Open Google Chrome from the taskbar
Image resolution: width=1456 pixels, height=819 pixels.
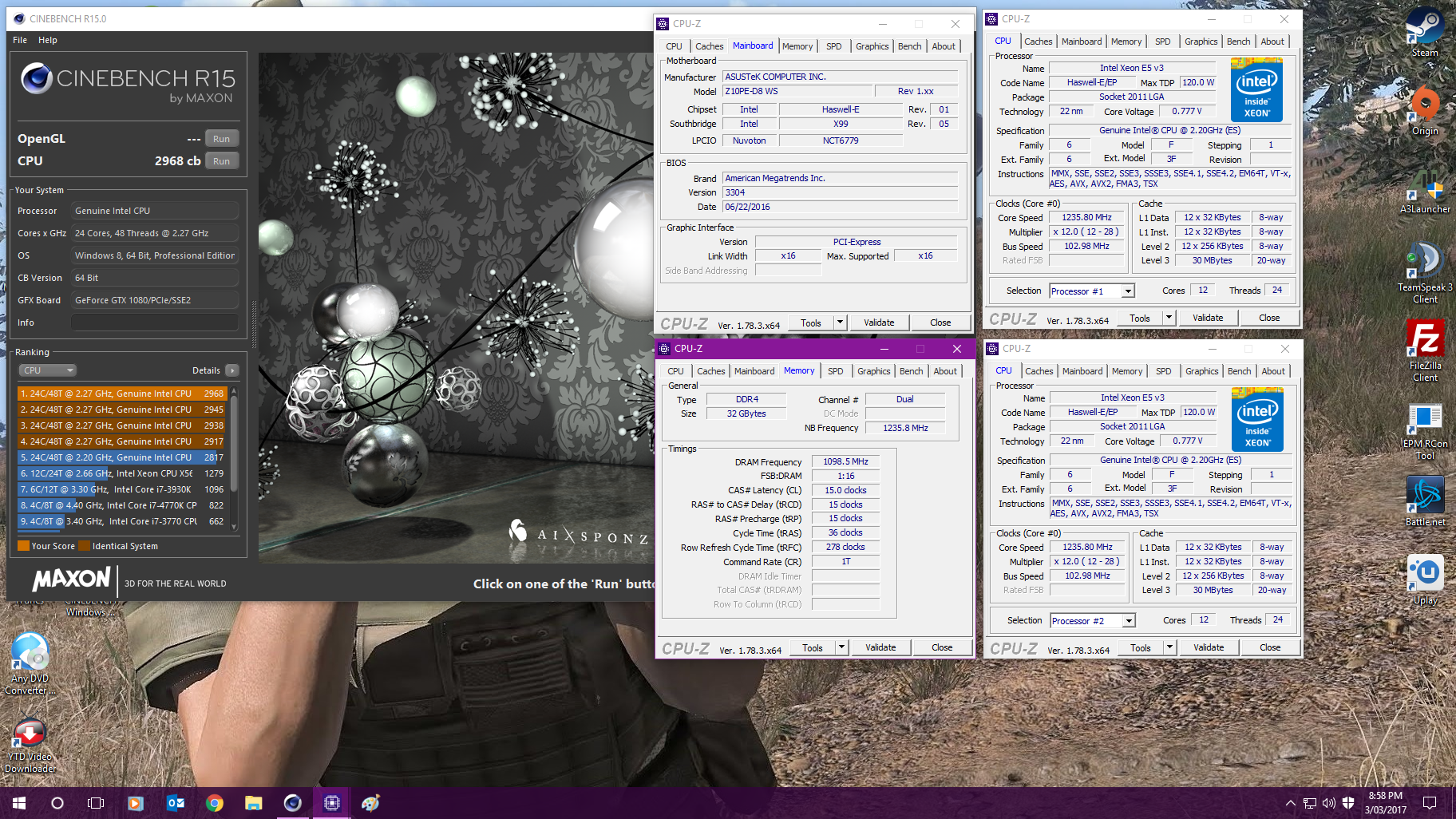point(215,803)
